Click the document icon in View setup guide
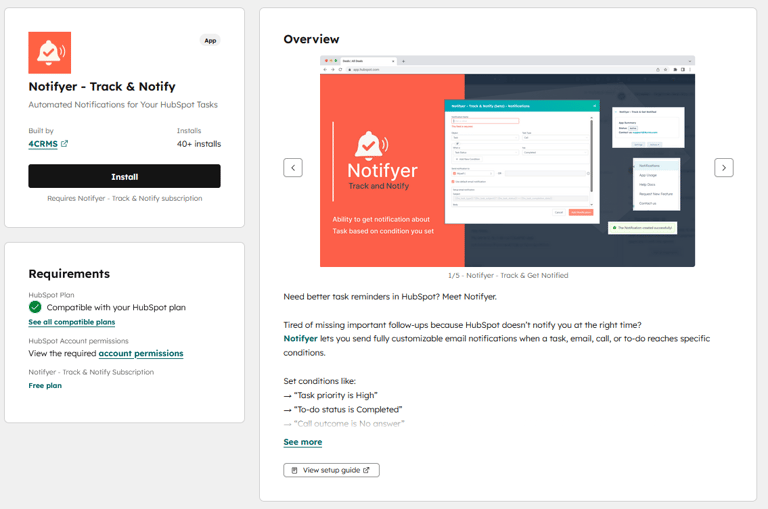Viewport: 768px width, 509px height. 295,470
